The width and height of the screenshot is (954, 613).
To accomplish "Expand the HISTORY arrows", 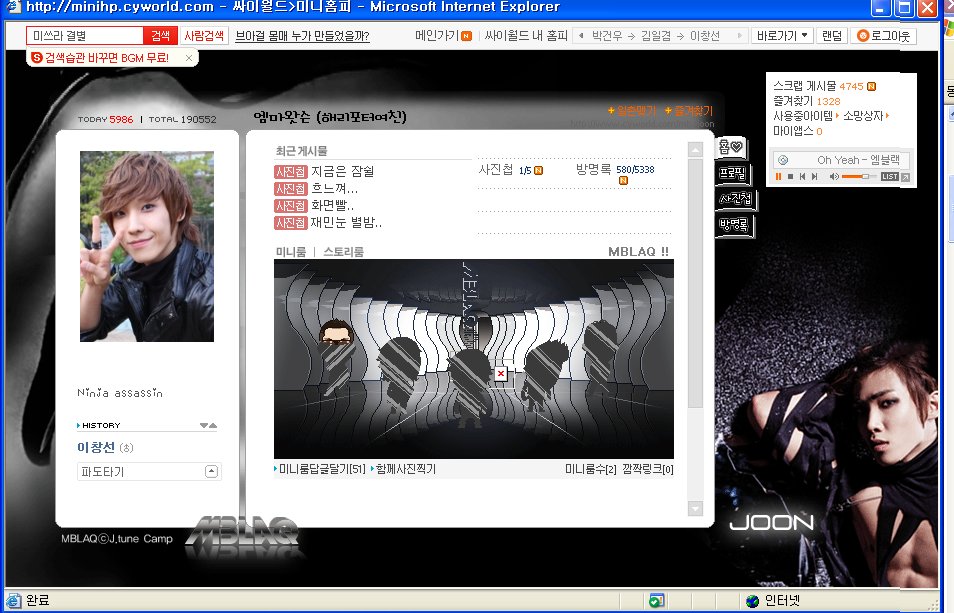I will coord(207,425).
